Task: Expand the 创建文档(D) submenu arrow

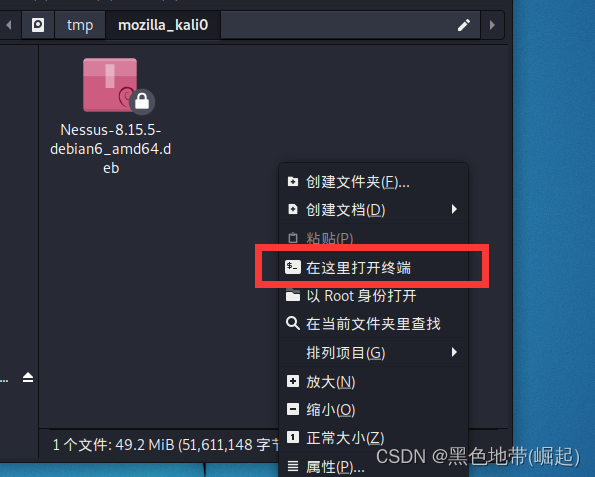Action: coord(454,209)
